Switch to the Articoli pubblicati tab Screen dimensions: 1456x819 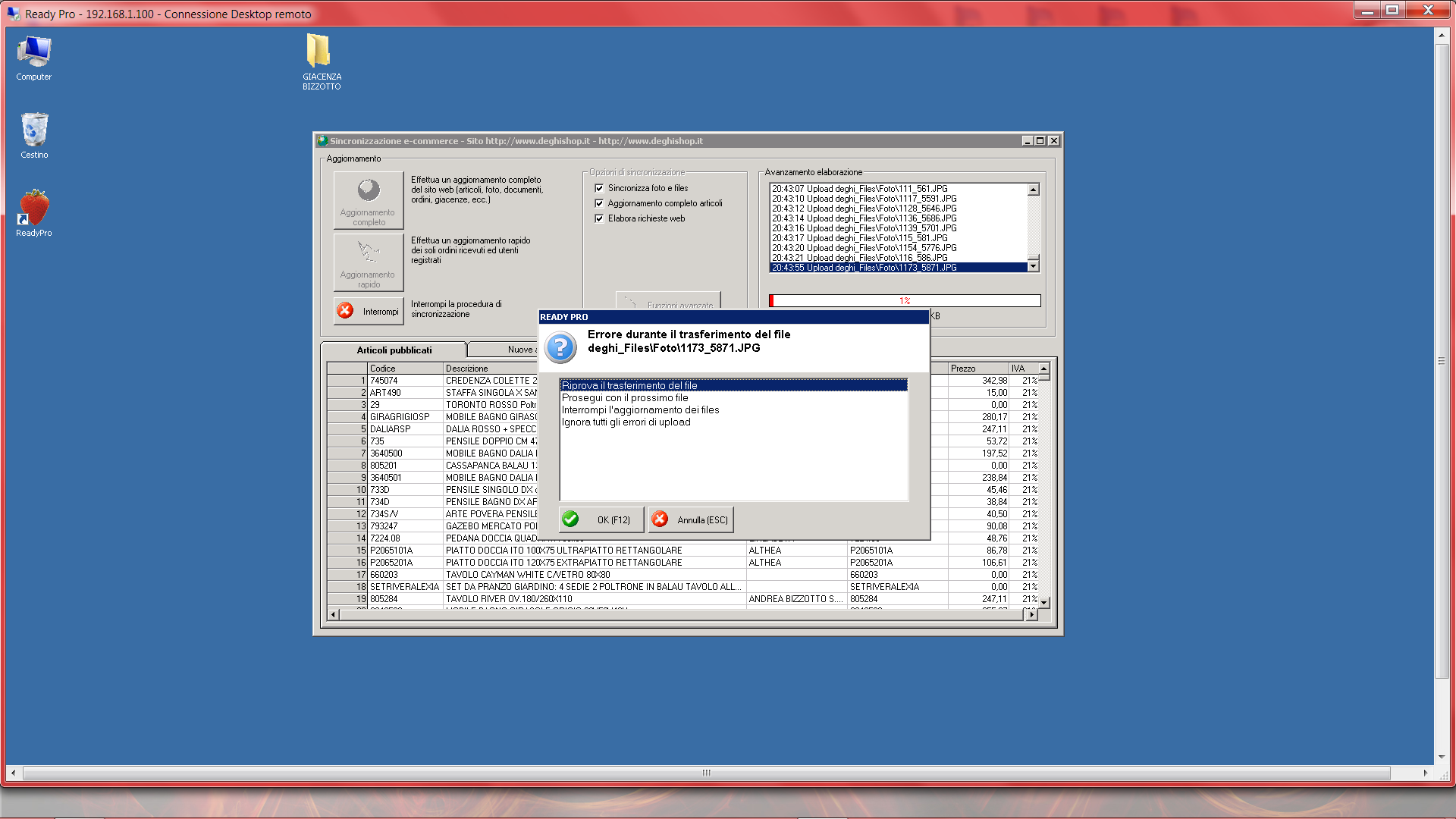[x=394, y=350]
